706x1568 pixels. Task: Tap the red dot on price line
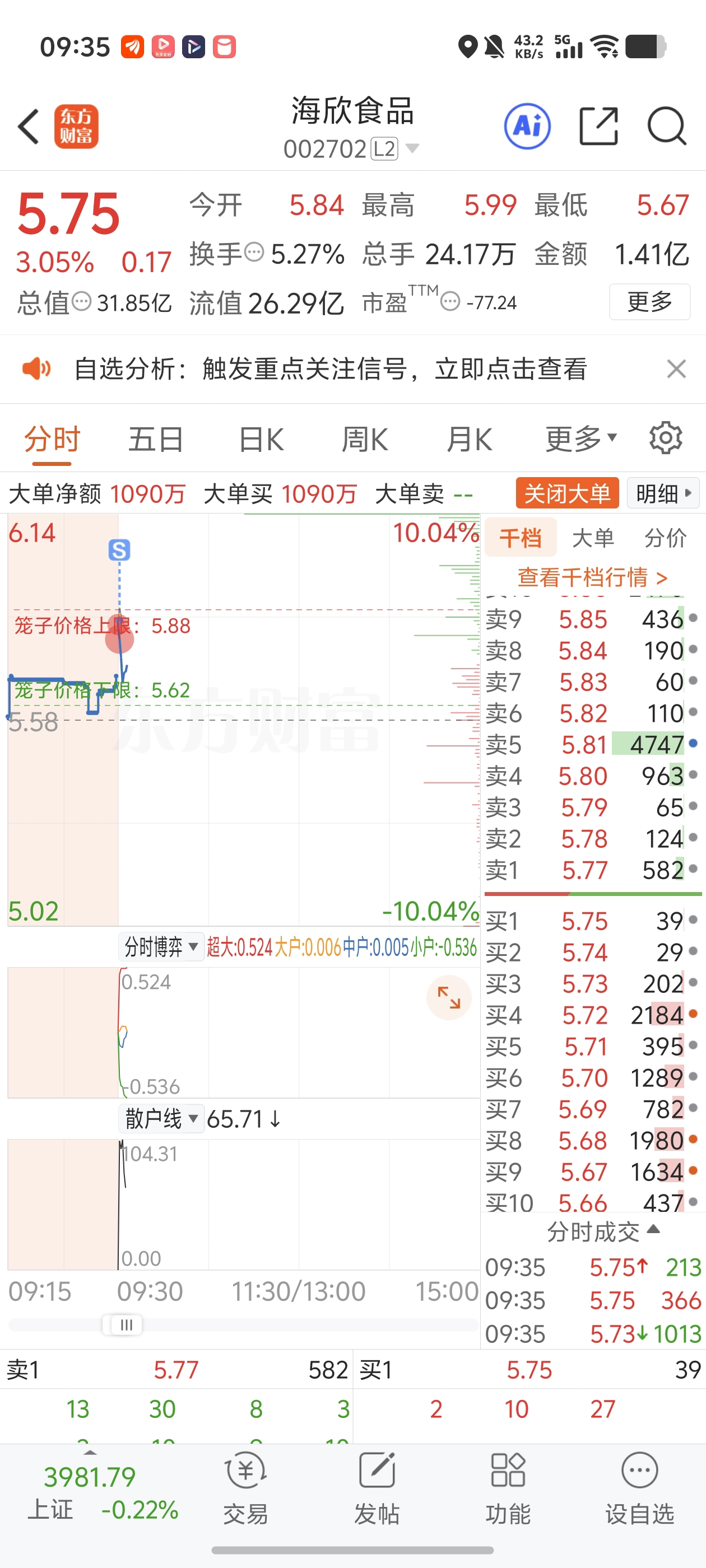(119, 638)
